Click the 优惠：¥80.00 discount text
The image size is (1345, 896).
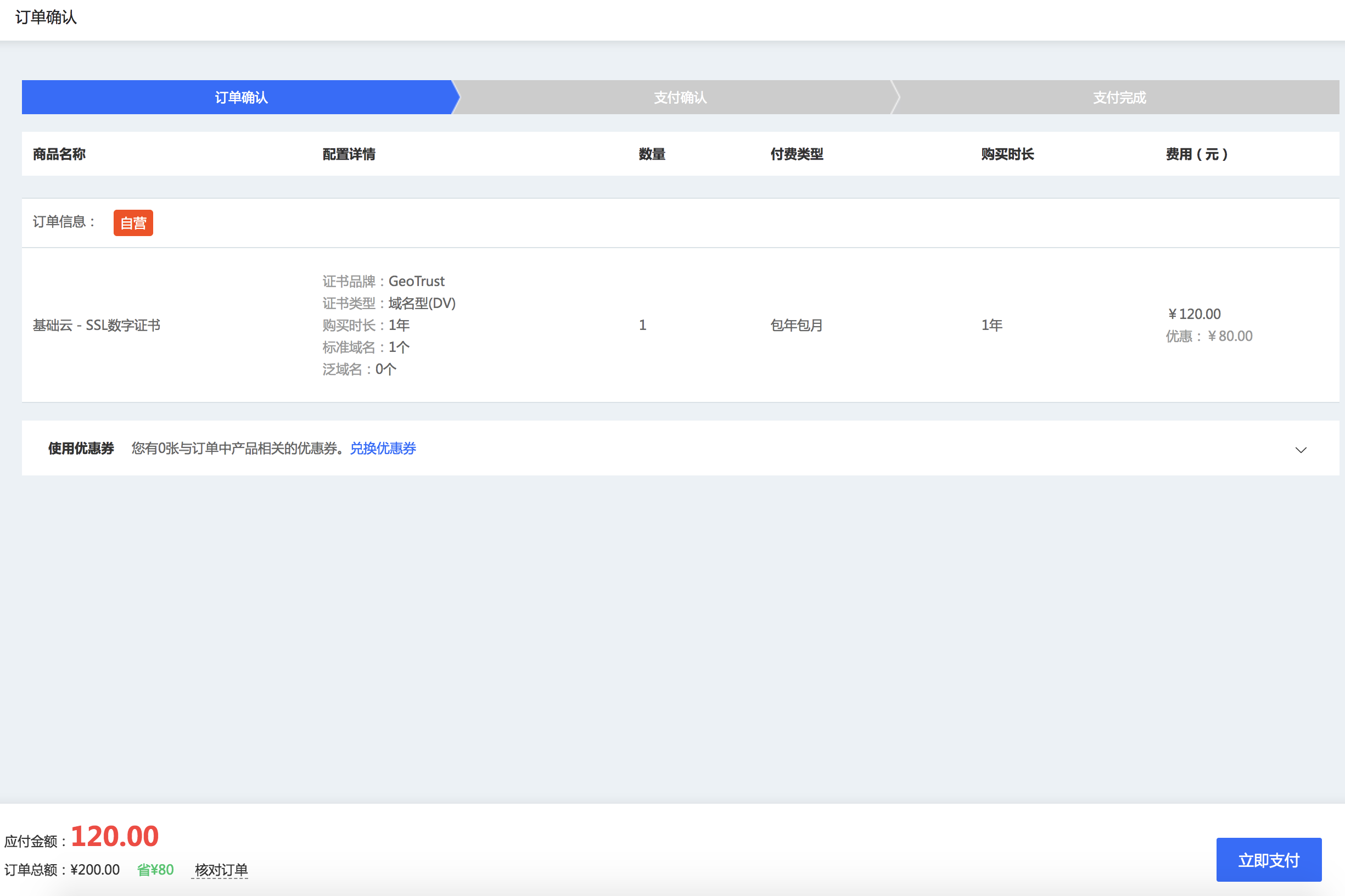tap(1209, 336)
